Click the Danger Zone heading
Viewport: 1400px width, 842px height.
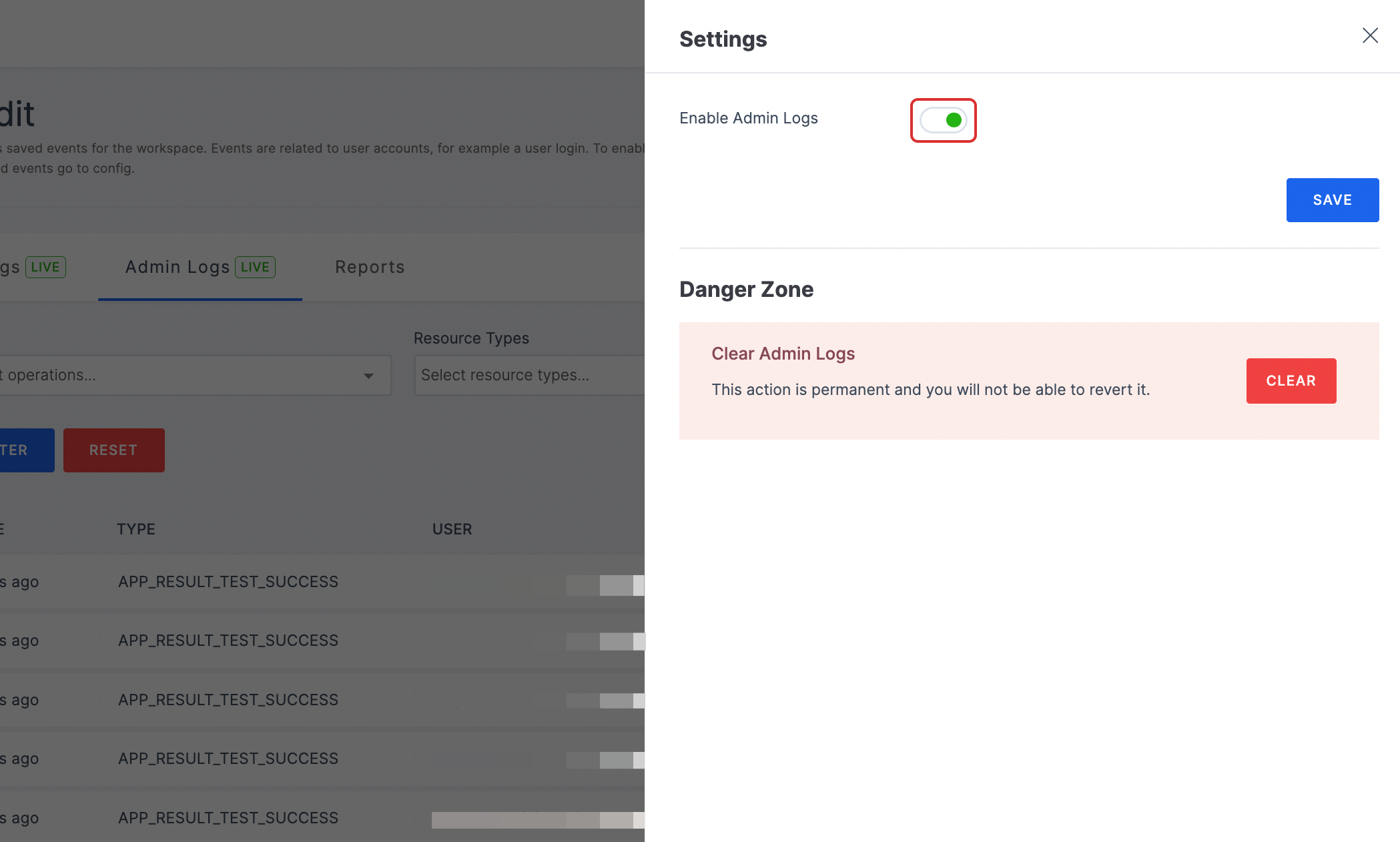point(746,290)
